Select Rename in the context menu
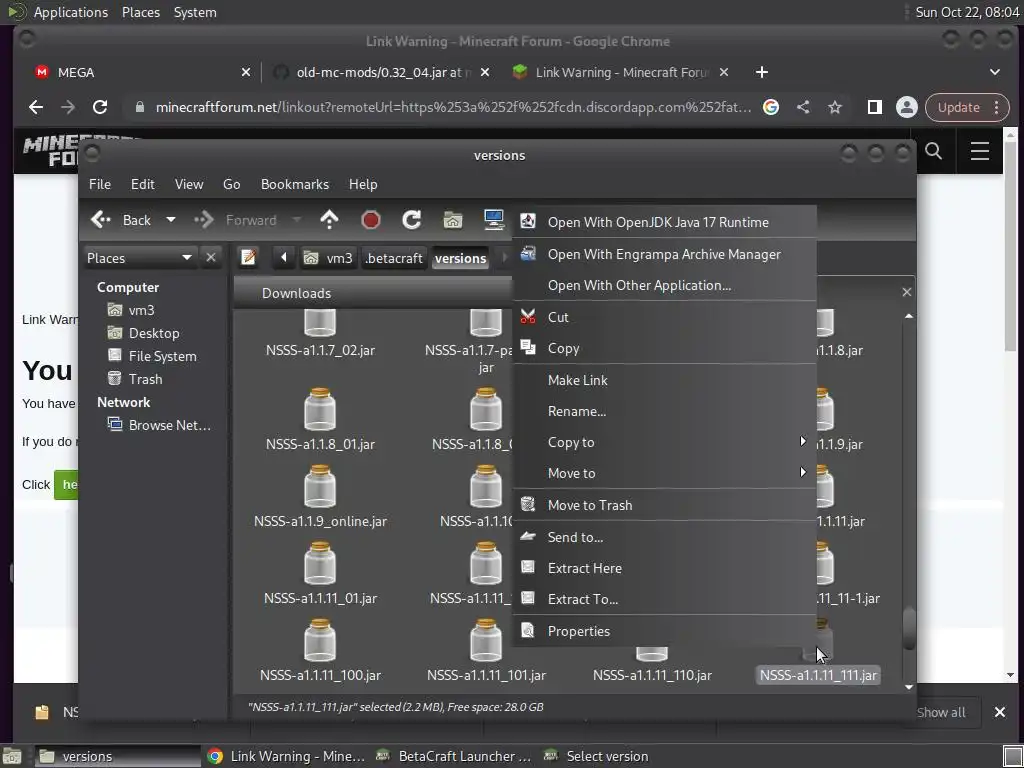This screenshot has height=768, width=1024. click(x=665, y=411)
